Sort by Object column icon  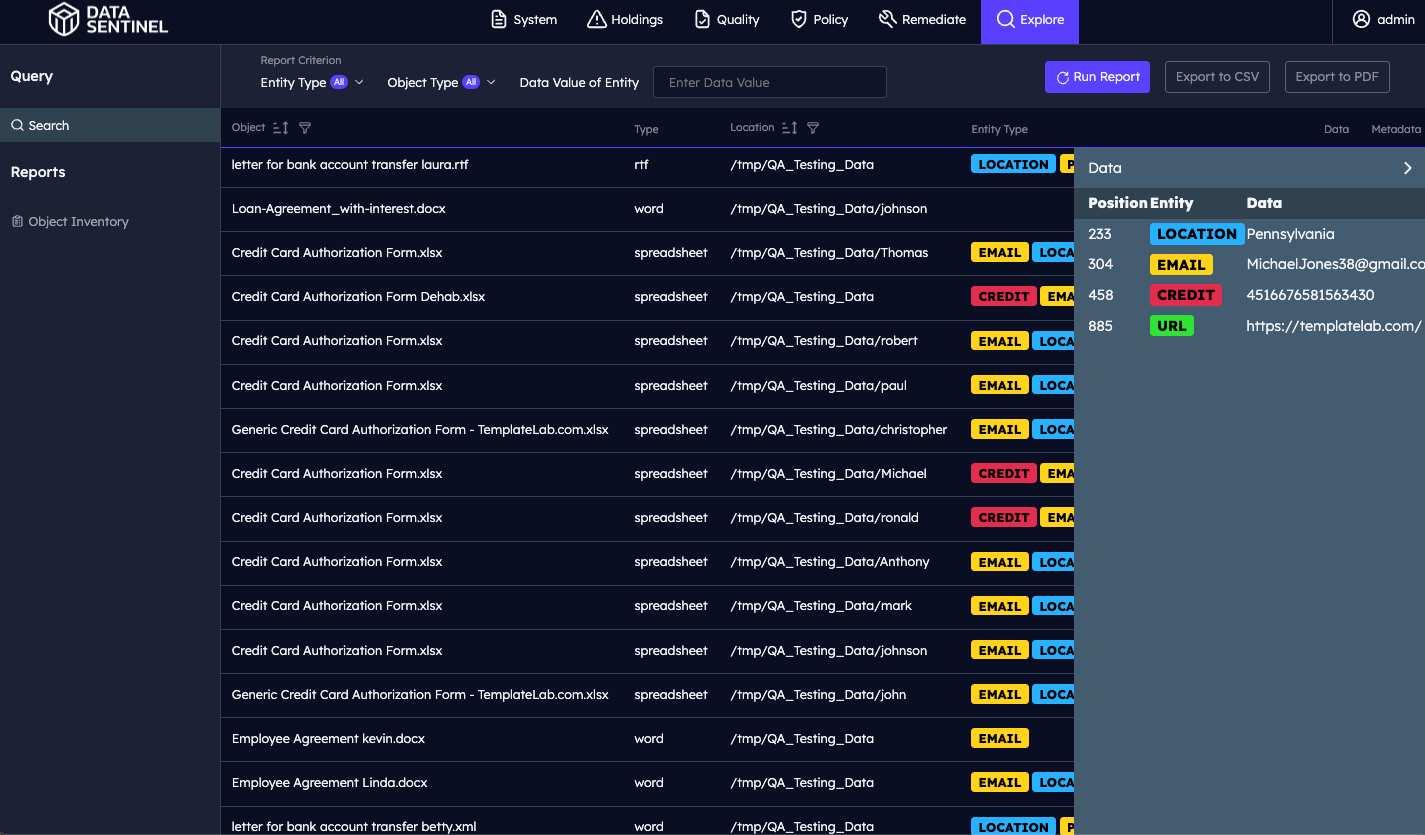pyautogui.click(x=280, y=128)
